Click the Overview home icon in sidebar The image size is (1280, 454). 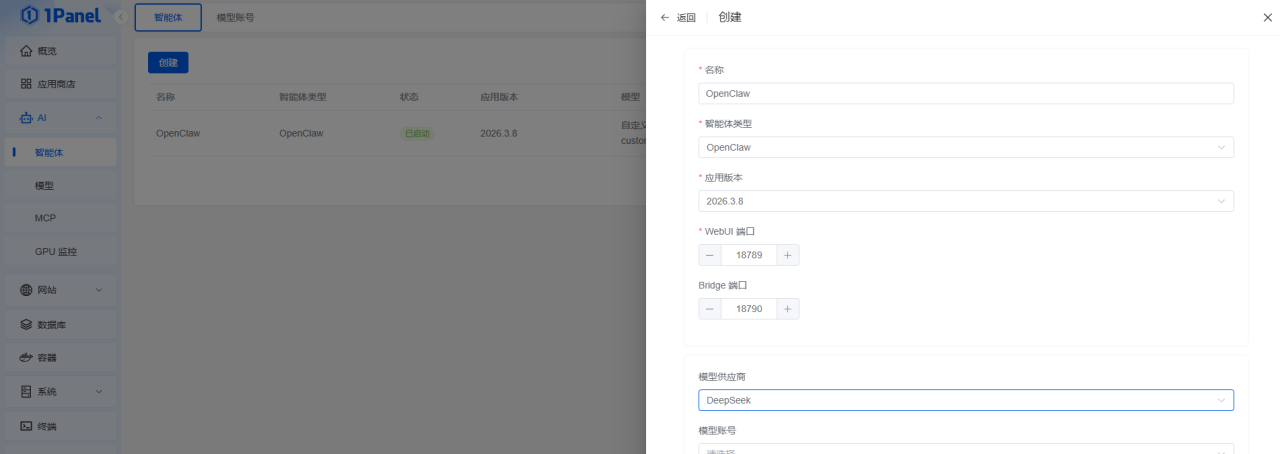click(26, 51)
